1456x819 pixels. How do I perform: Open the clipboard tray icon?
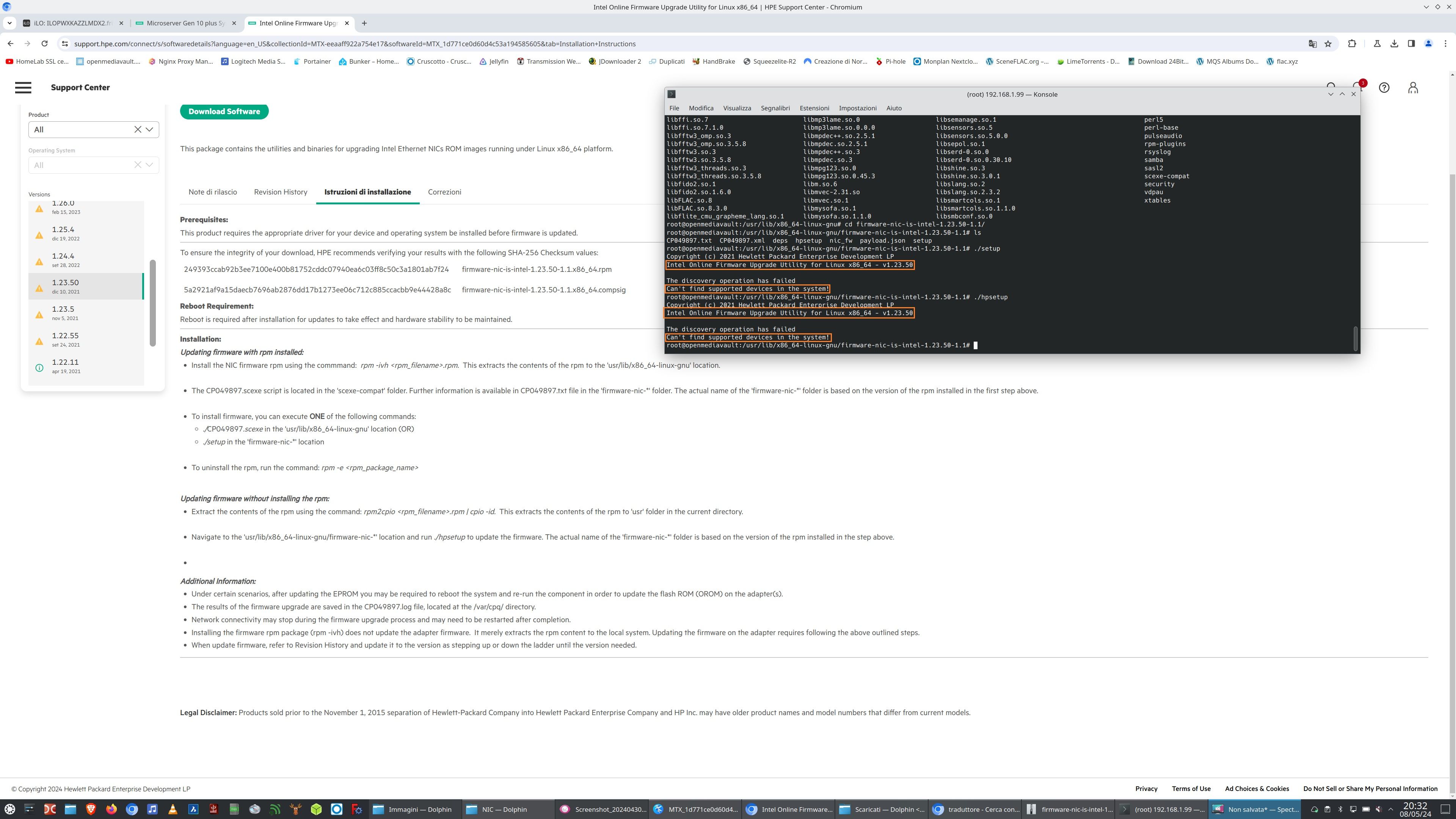1327,809
